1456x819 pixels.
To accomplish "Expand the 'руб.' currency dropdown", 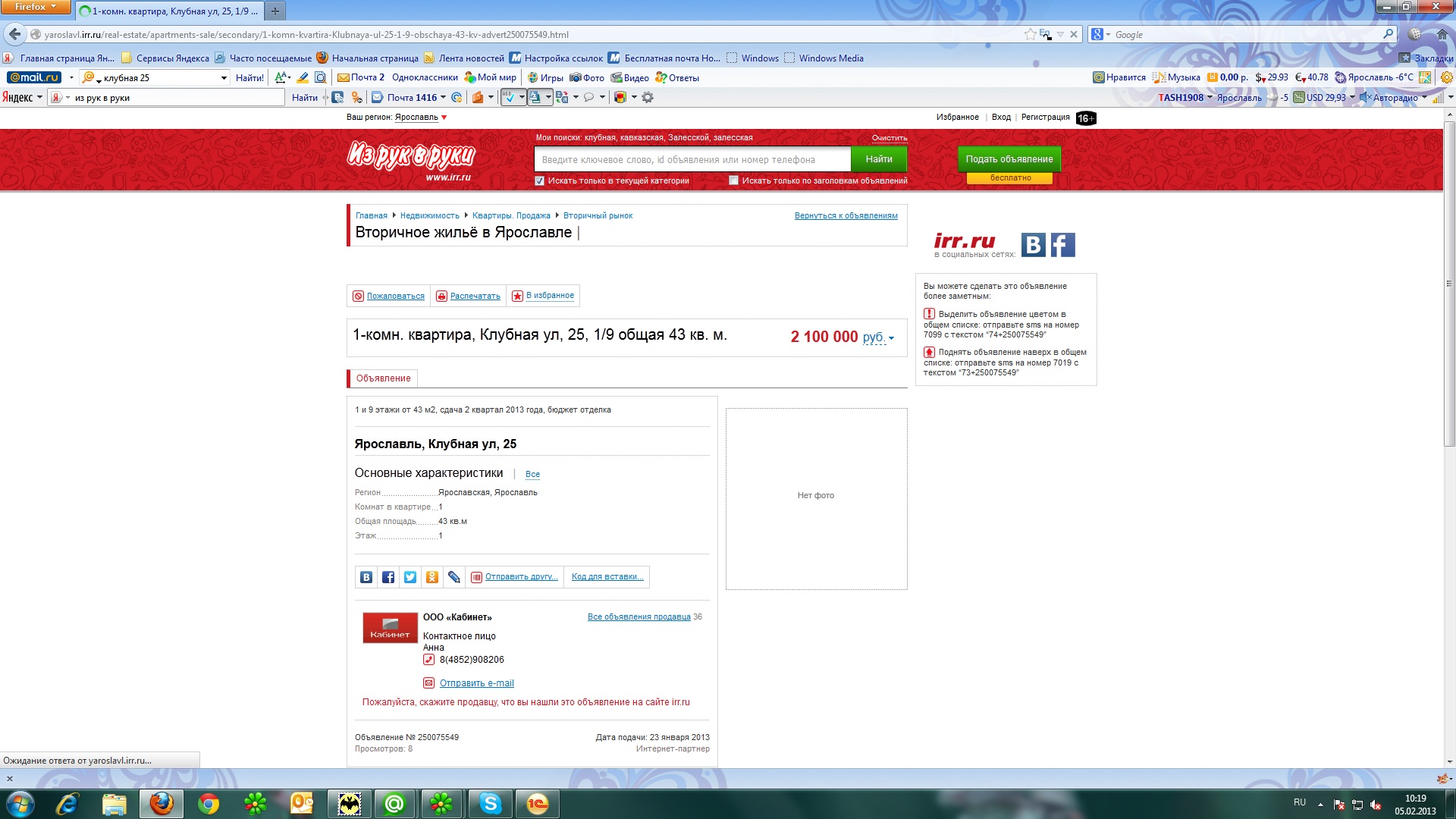I will 880,337.
